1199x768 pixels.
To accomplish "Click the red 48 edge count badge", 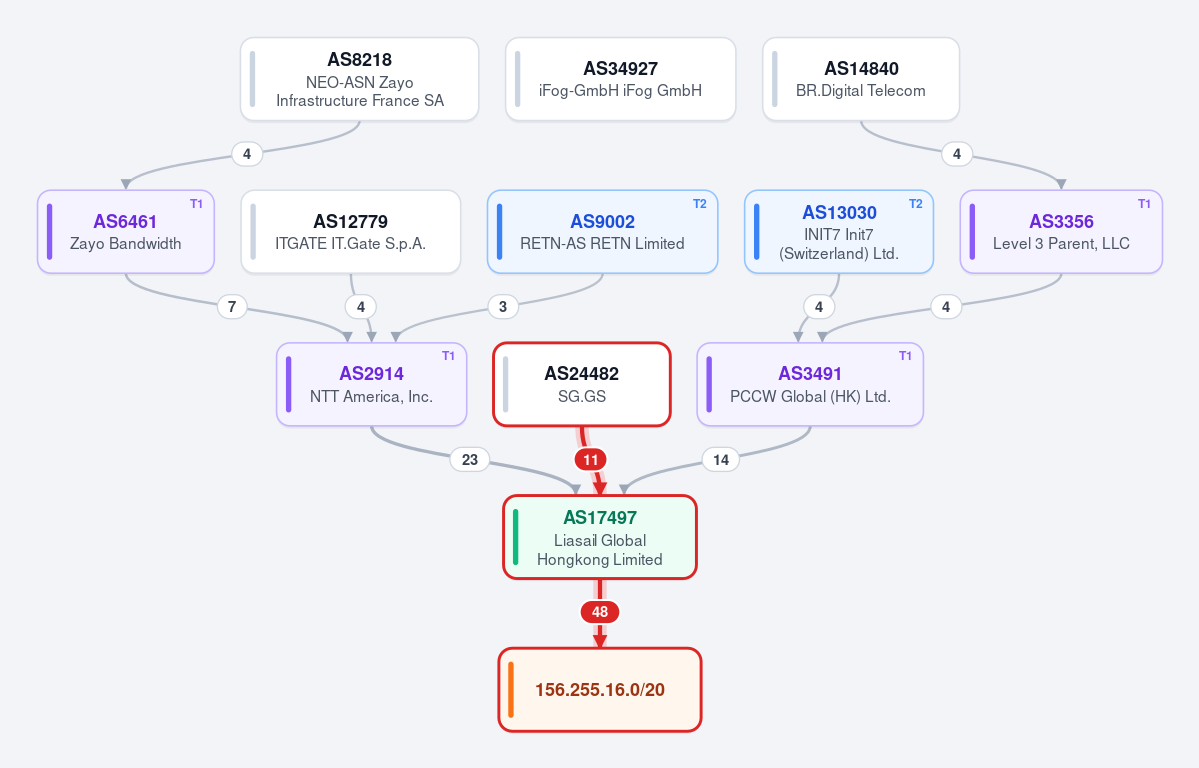I will tap(600, 612).
